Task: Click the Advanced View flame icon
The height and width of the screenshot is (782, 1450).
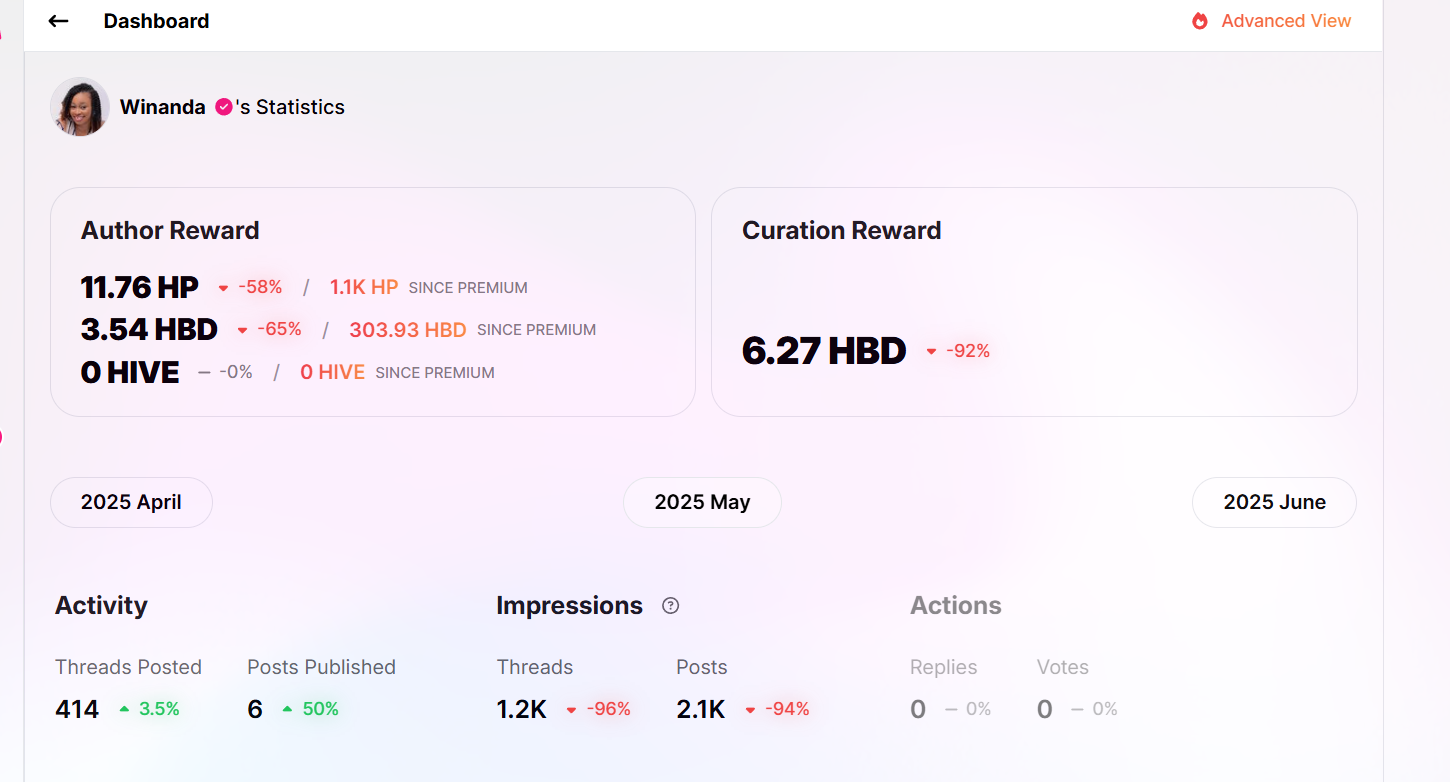Action: 1200,21
